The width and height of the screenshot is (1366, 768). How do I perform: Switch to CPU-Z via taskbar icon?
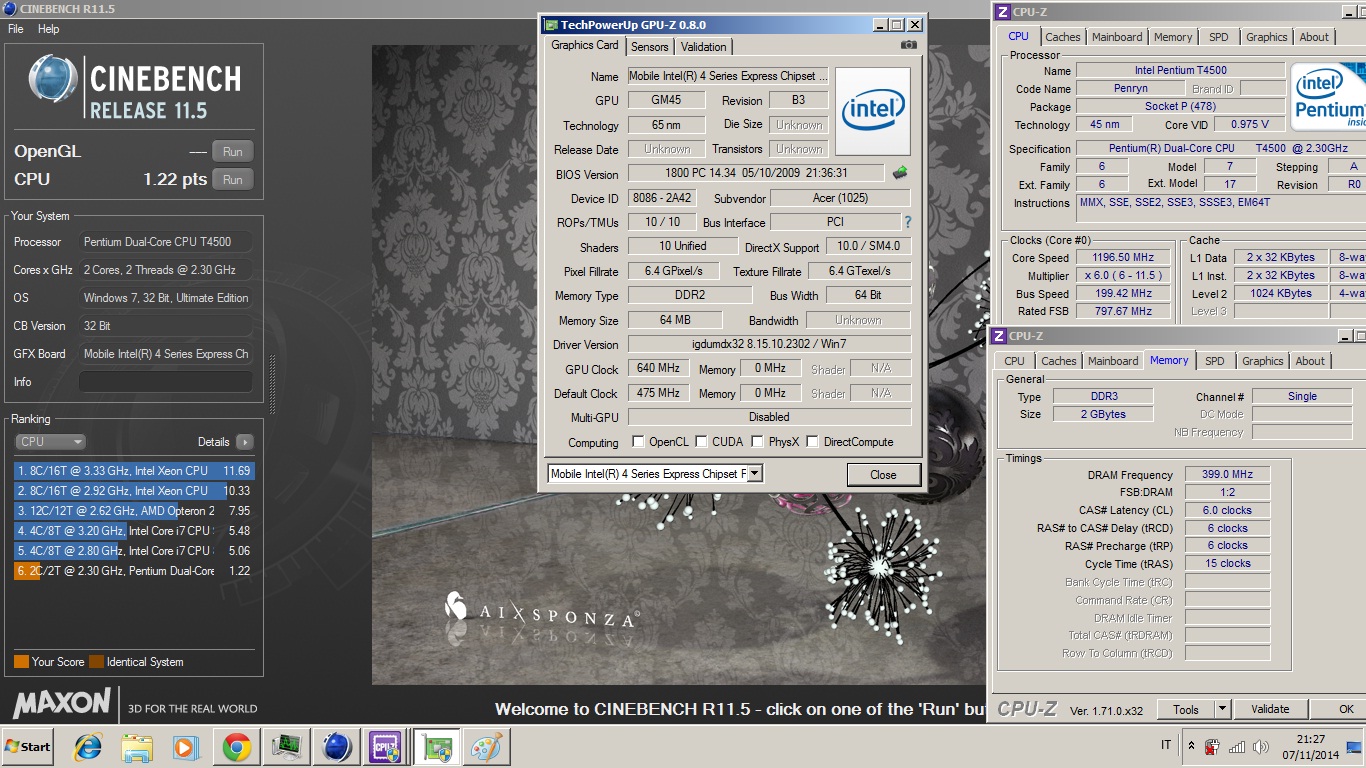coord(385,747)
